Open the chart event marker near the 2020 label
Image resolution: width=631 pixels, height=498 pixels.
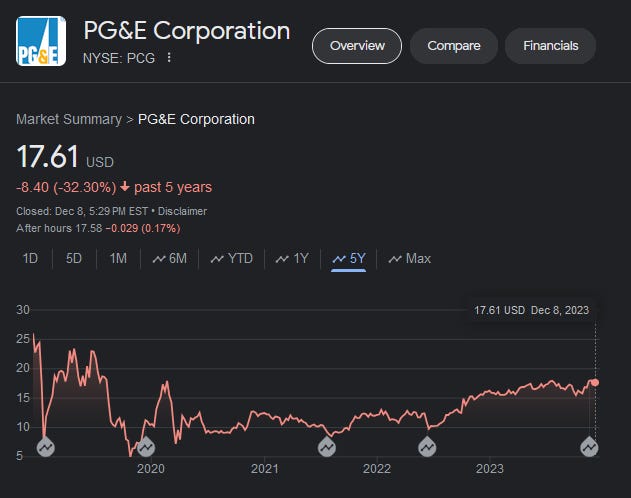tap(146, 447)
